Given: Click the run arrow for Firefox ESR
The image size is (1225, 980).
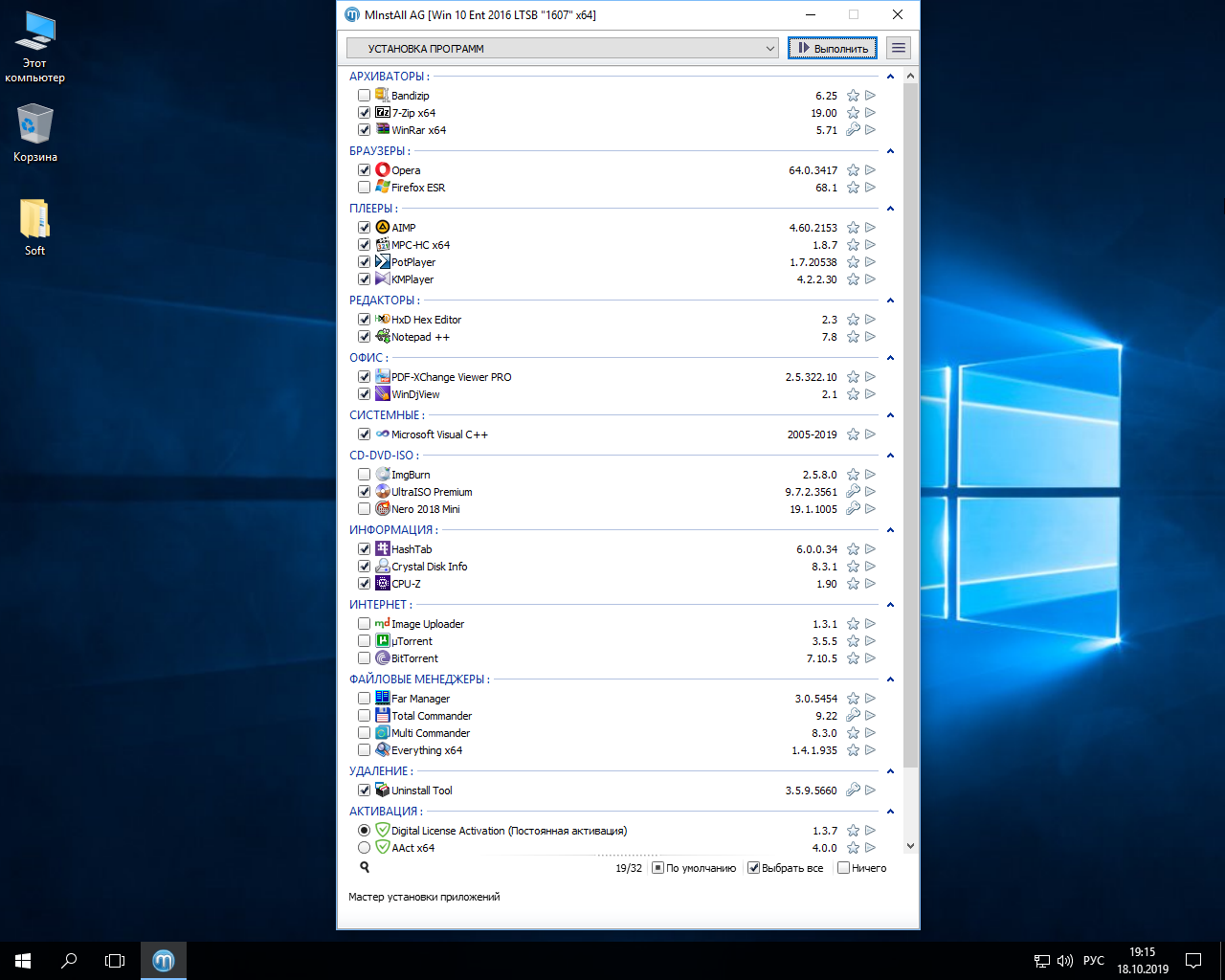Looking at the screenshot, I should pos(870,188).
